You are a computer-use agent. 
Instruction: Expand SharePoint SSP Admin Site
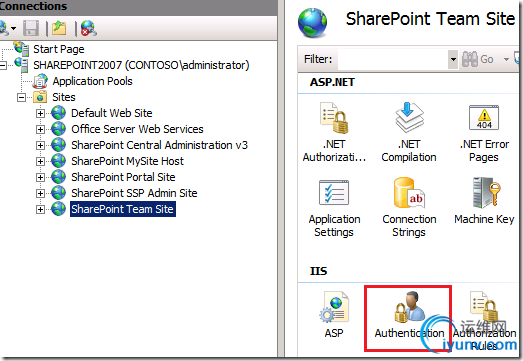40,194
